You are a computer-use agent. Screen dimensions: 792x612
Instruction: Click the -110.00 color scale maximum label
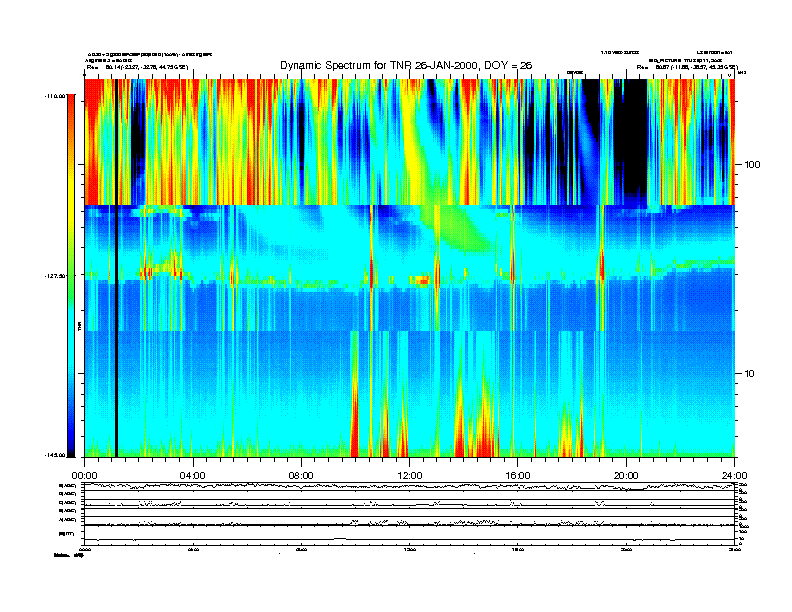click(56, 96)
